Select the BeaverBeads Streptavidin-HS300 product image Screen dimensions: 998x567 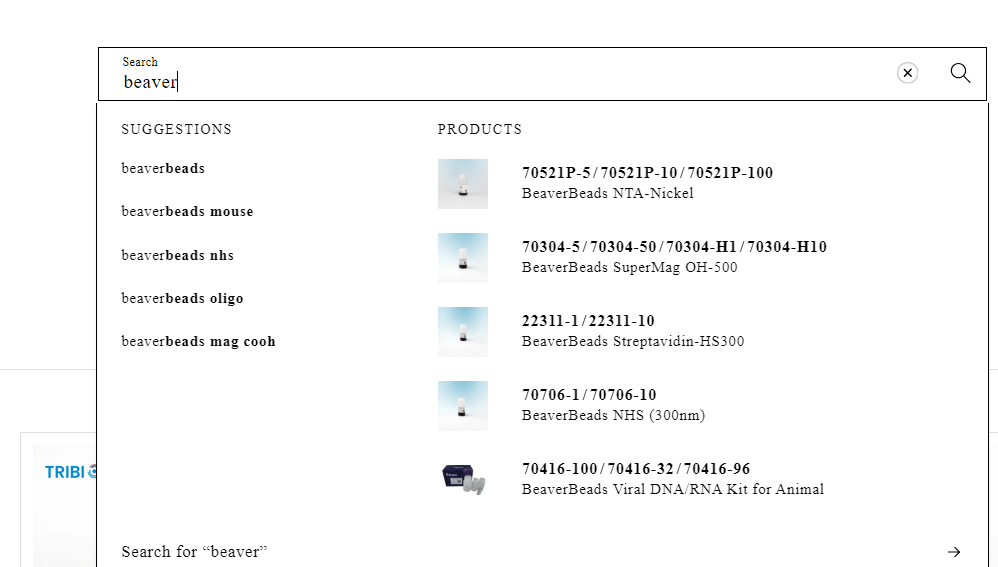point(463,332)
